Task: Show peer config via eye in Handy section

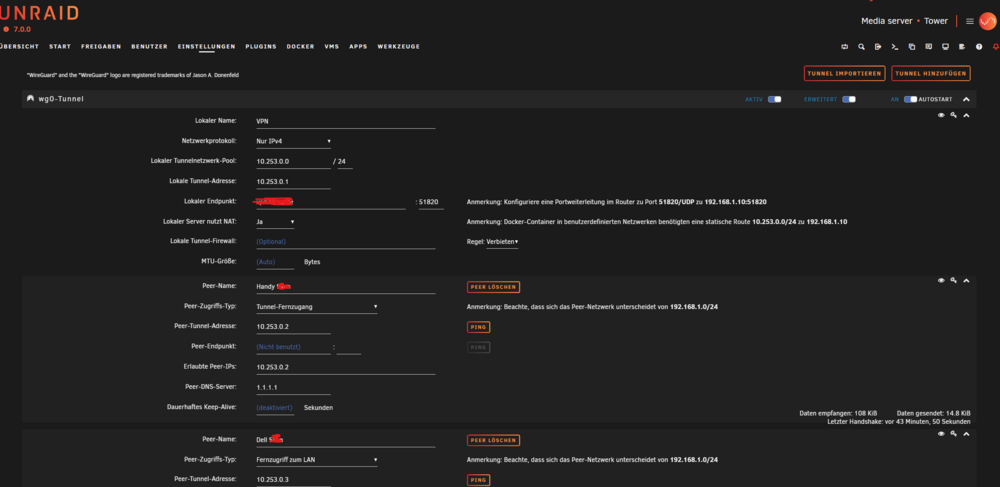Action: [x=941, y=280]
